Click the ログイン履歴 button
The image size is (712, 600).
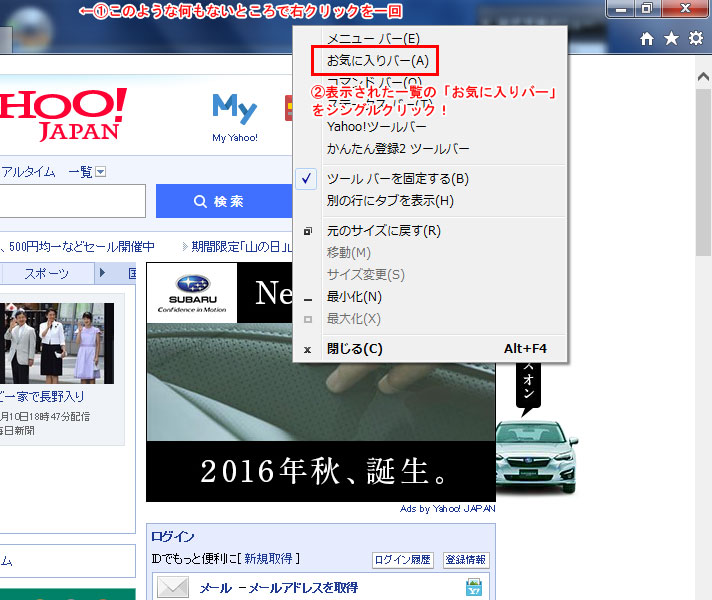click(x=404, y=560)
